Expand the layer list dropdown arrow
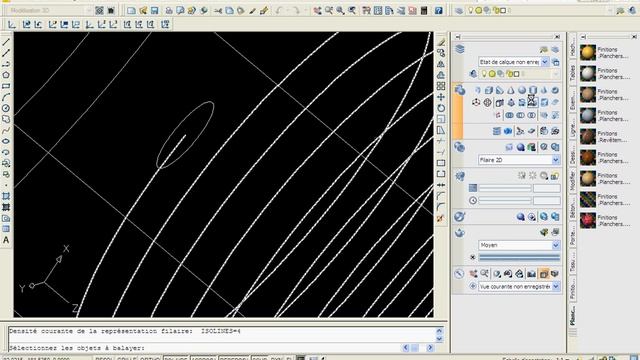Screen dimensions: 640x360 click(x=556, y=74)
